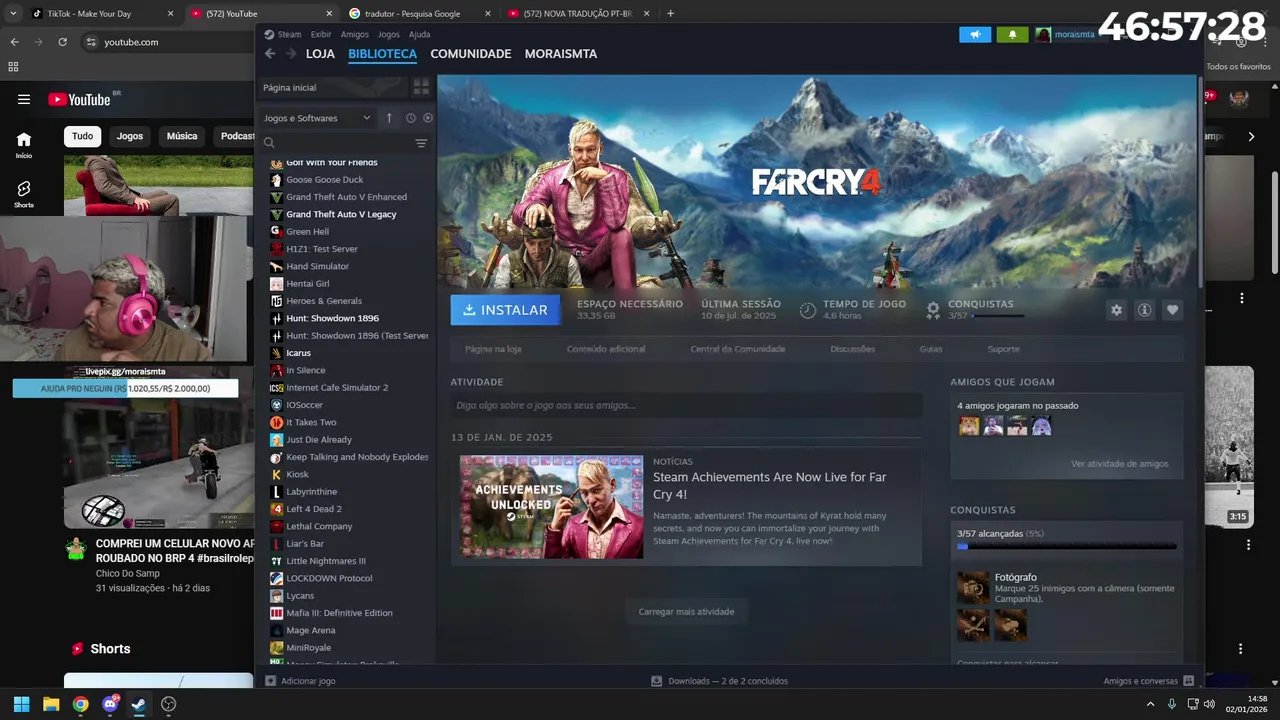The width and height of the screenshot is (1280, 720).
Task: Open Achievements Unlocked news thumbnail
Action: (x=552, y=506)
